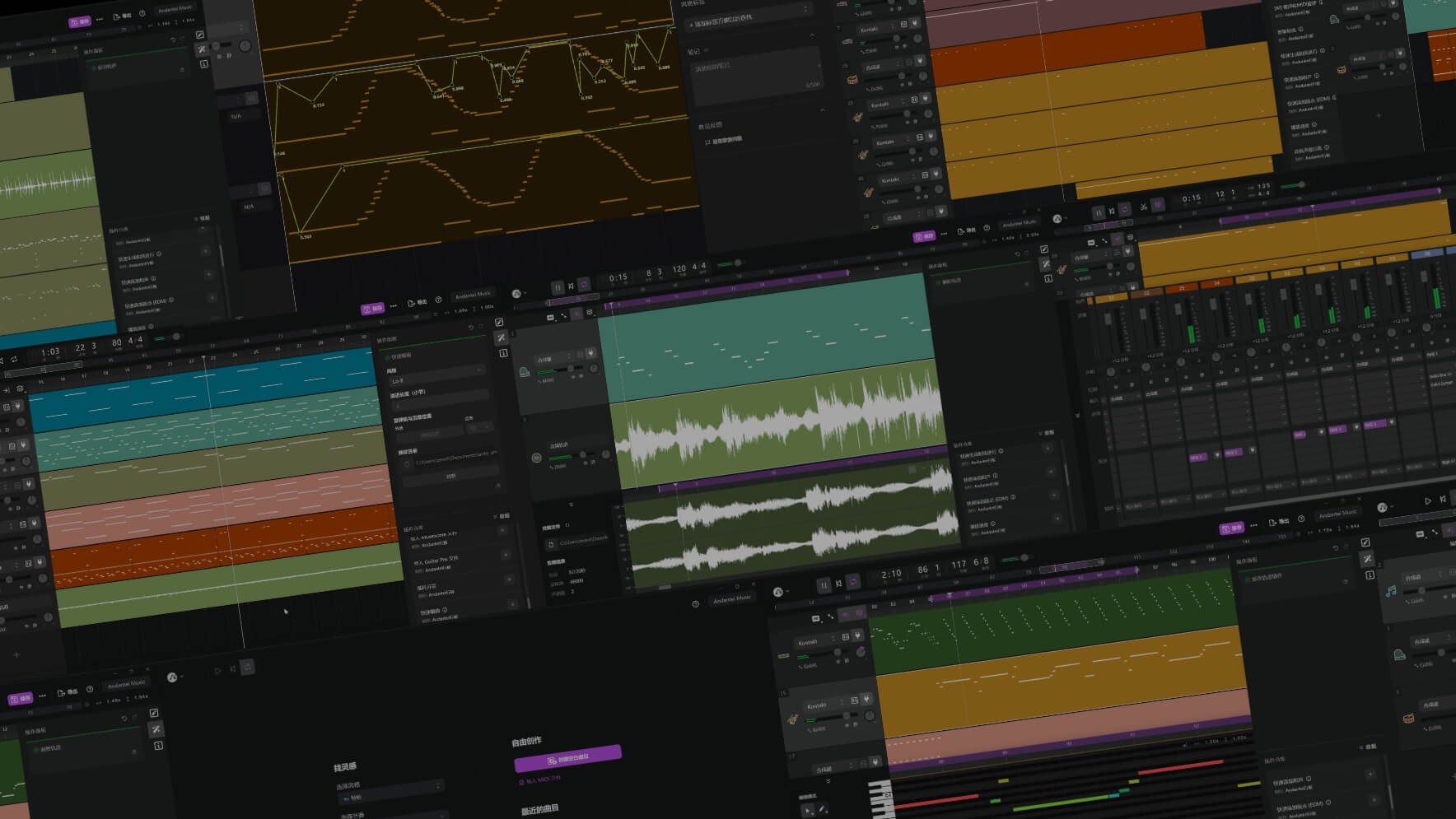This screenshot has width=1456, height=819.
Task: Toggle loop in the 2:10 window
Action: tap(853, 581)
